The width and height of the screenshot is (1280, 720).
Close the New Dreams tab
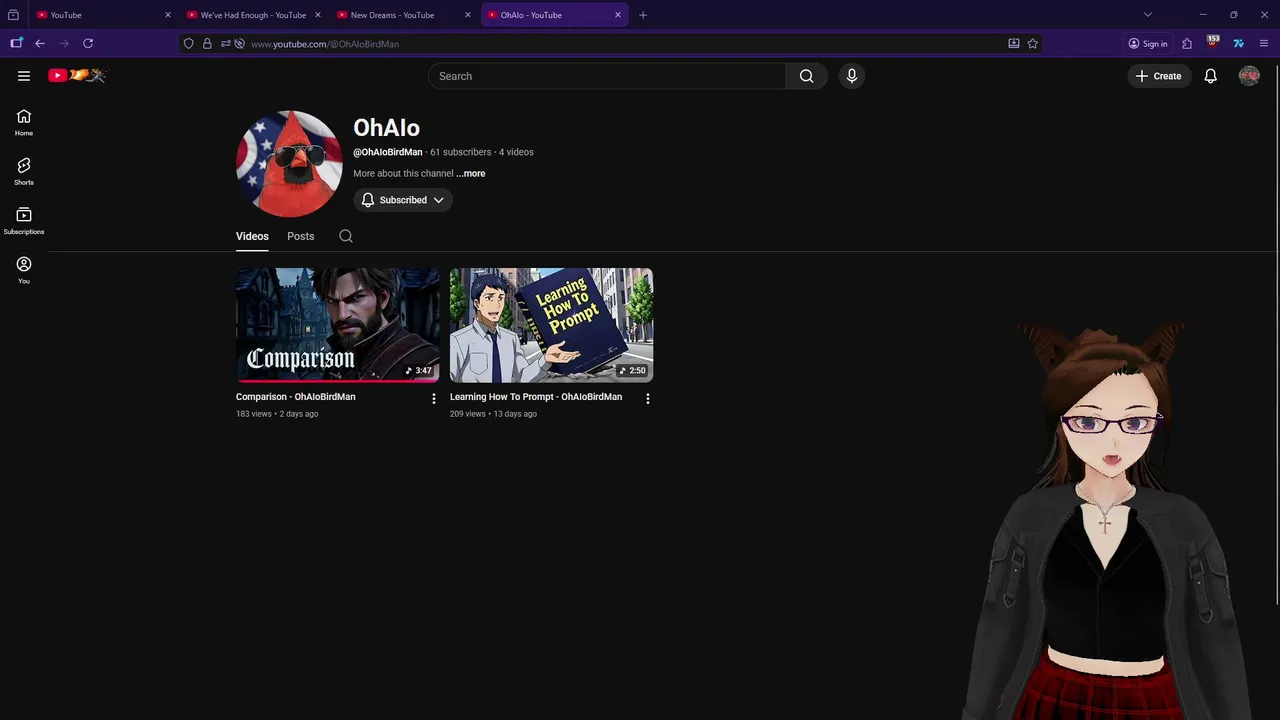[x=468, y=15]
